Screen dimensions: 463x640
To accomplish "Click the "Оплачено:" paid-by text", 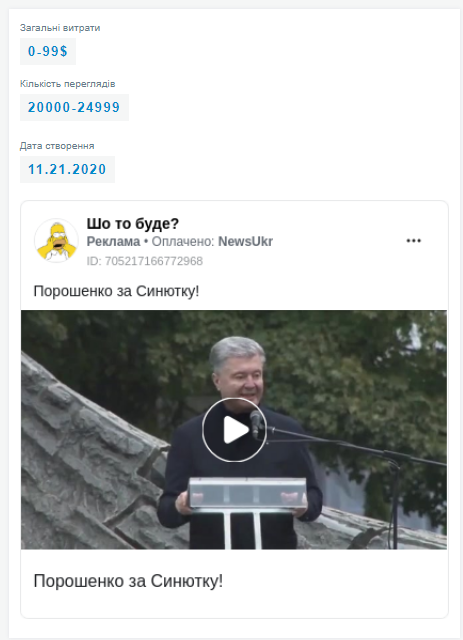I will tap(183, 242).
